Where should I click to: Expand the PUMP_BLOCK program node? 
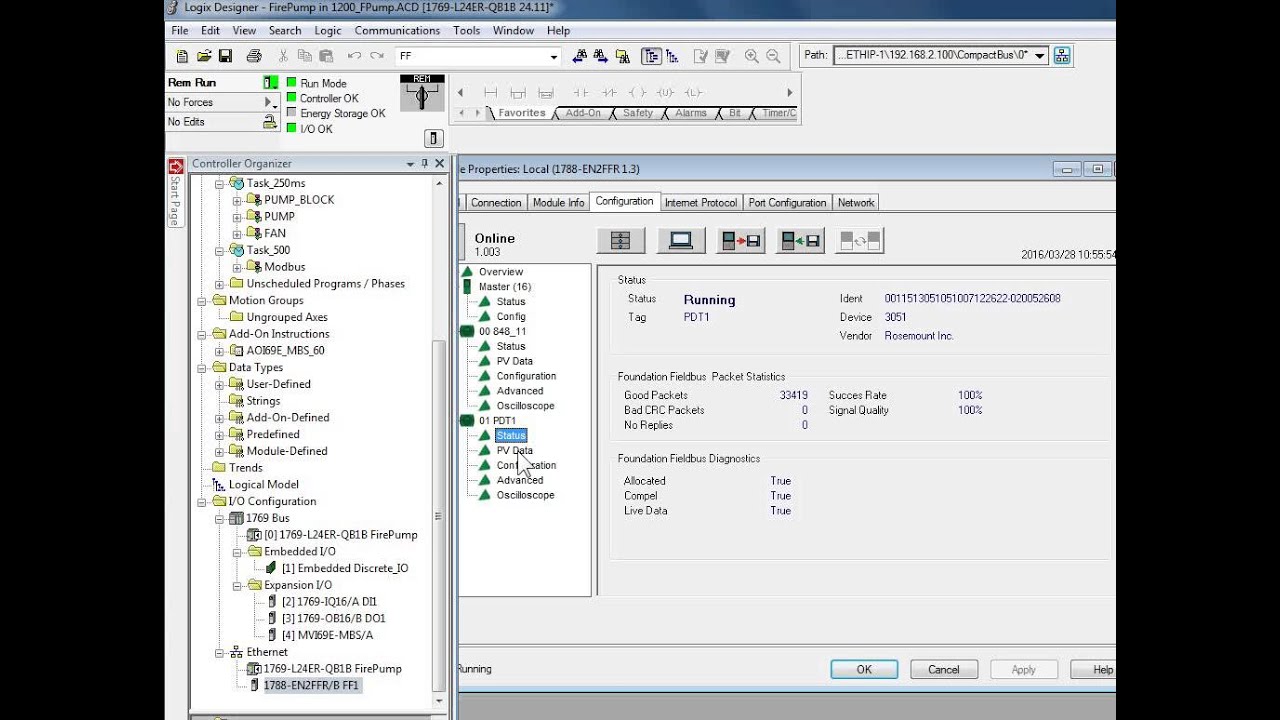237,200
